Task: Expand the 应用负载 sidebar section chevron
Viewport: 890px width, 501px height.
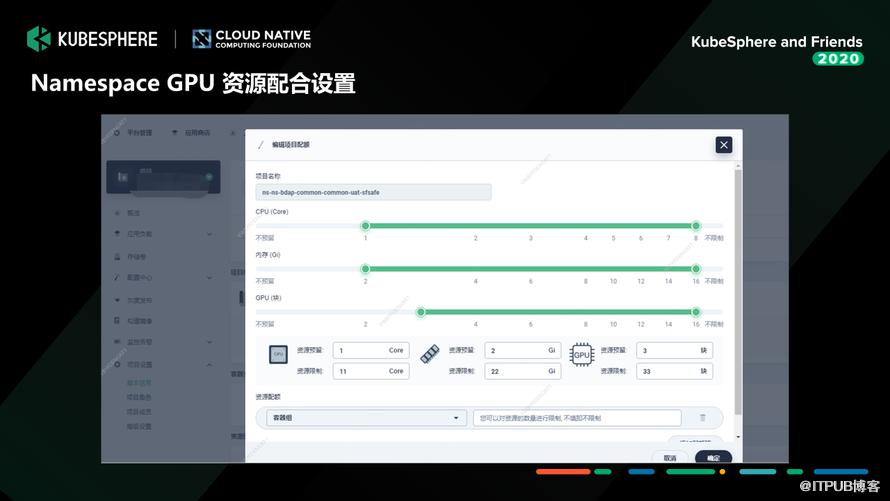Action: [209, 234]
